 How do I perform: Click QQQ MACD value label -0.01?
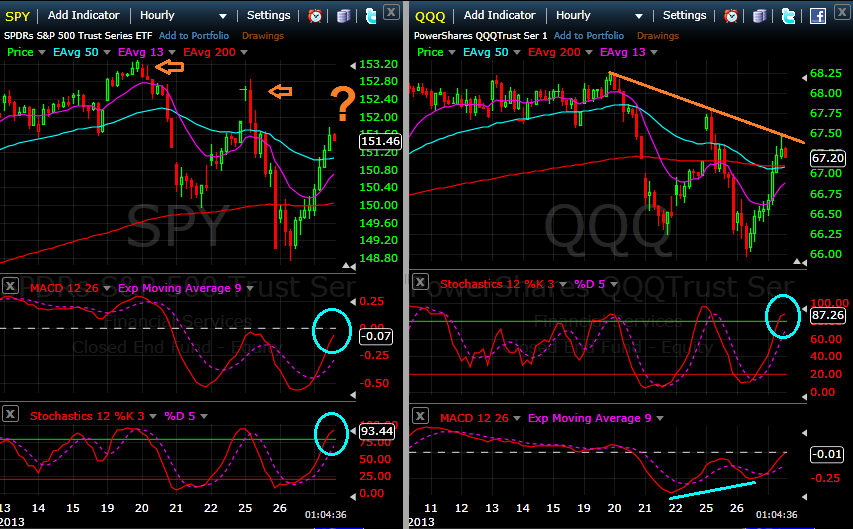tap(827, 454)
